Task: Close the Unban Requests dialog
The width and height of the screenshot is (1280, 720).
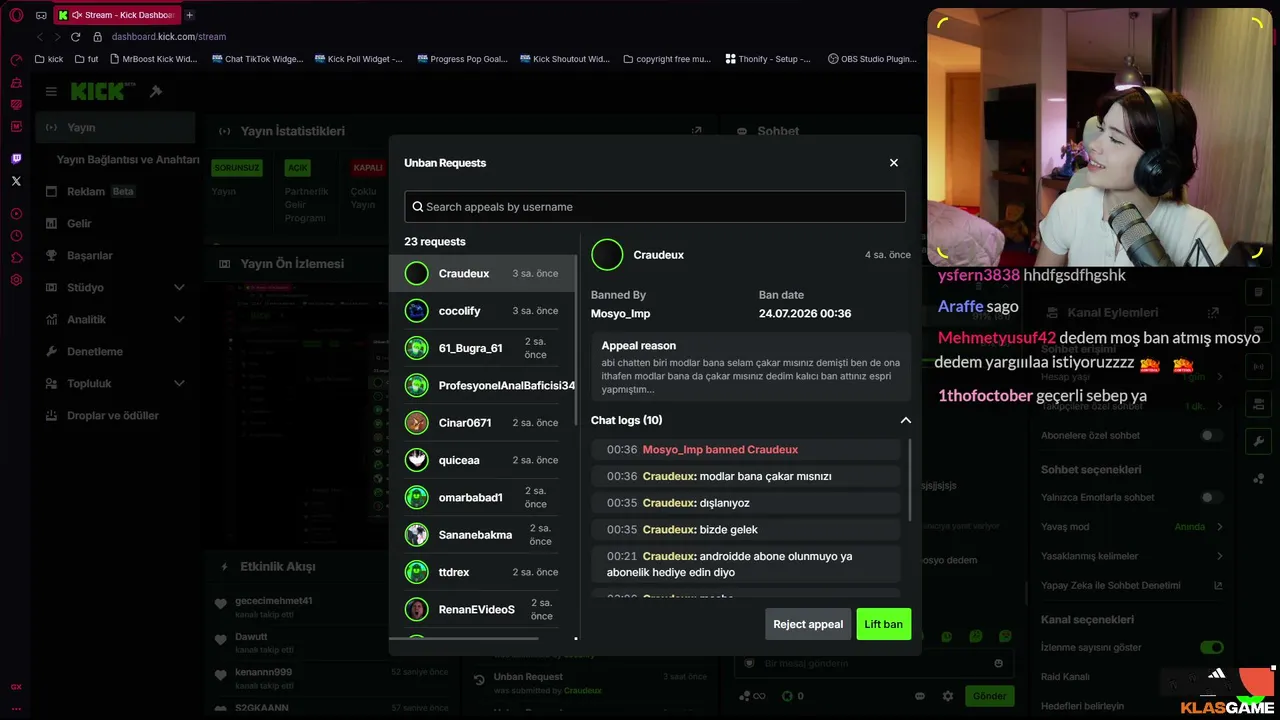Action: point(894,163)
